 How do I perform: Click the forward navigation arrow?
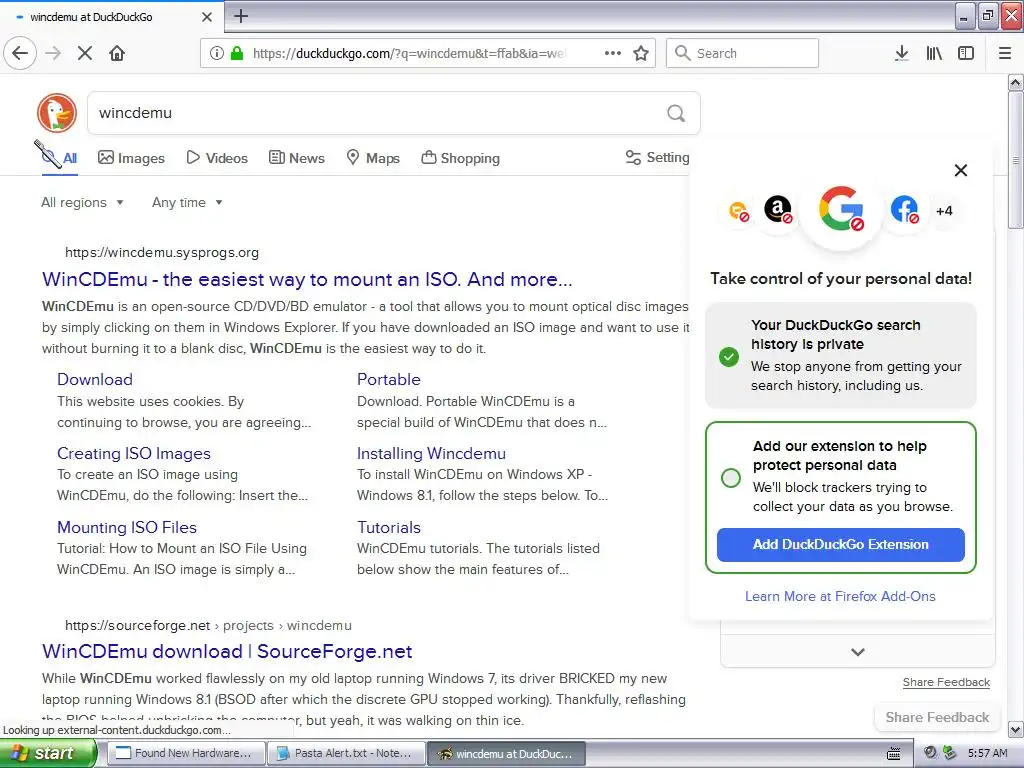[x=53, y=54]
